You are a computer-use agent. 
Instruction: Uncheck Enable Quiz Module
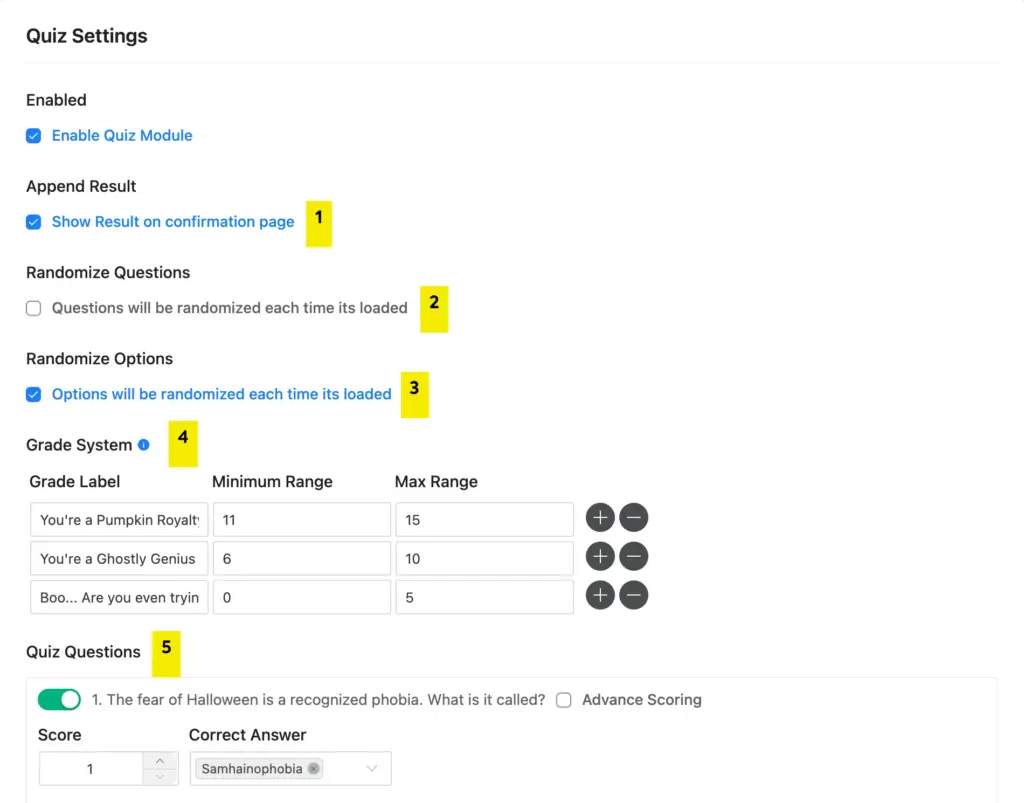click(33, 135)
